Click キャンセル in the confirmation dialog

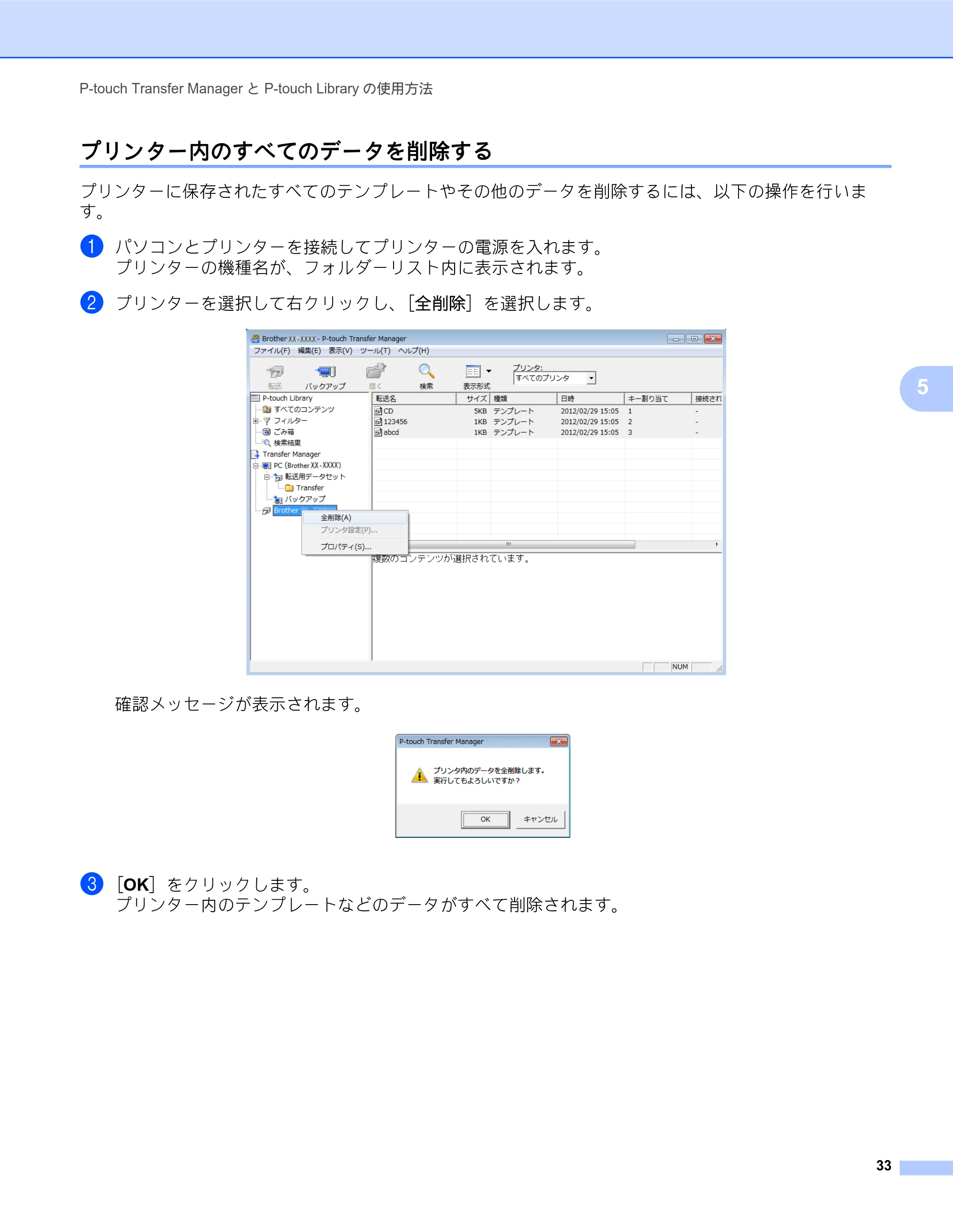tap(540, 820)
